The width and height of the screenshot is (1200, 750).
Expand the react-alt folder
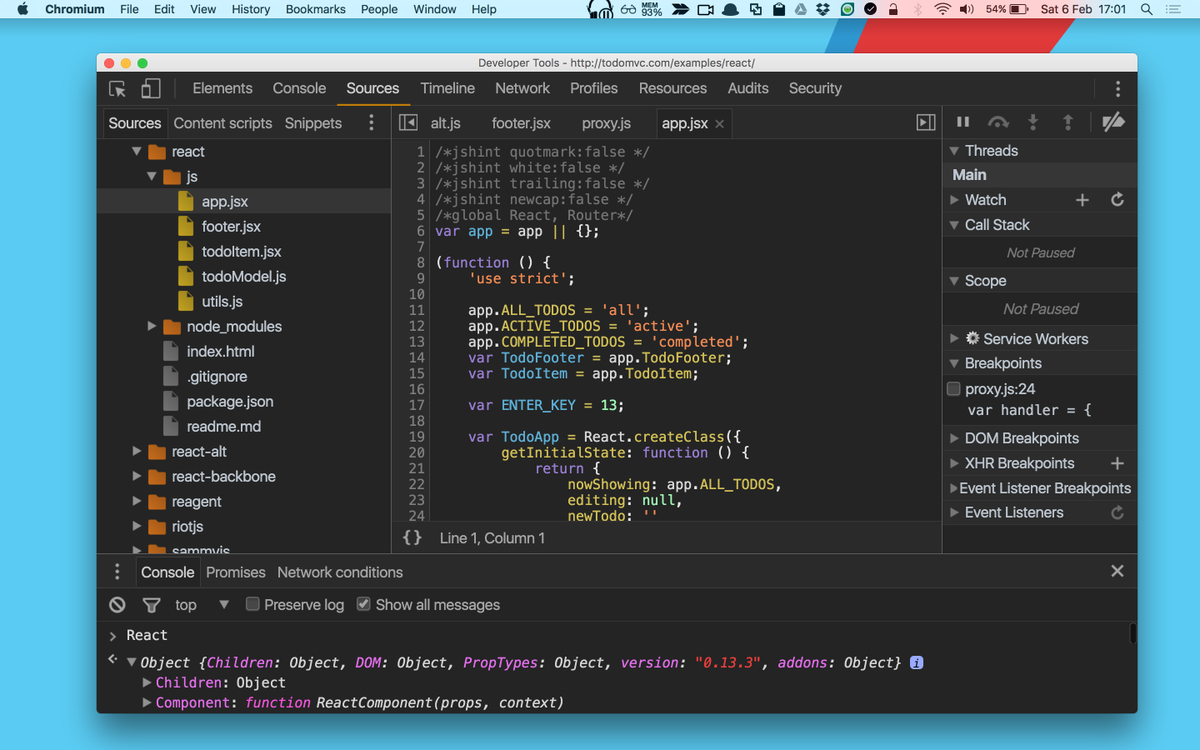(x=137, y=451)
